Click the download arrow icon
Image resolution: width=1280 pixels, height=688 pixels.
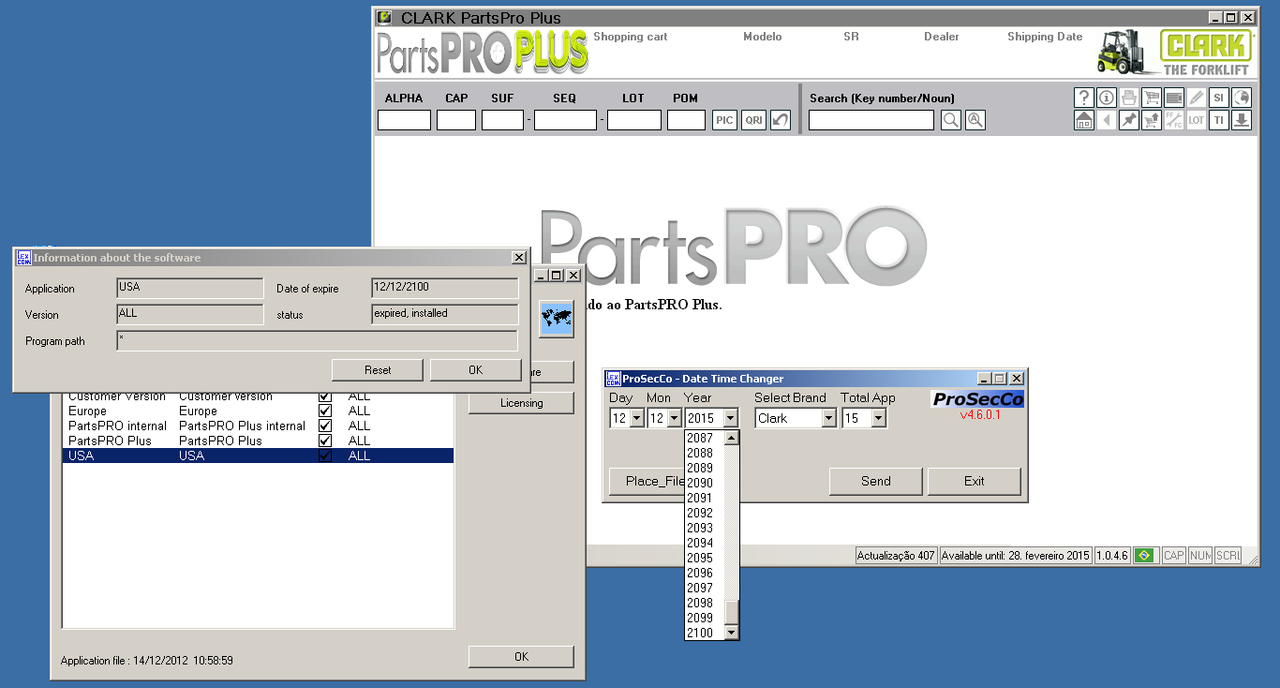pos(1241,121)
